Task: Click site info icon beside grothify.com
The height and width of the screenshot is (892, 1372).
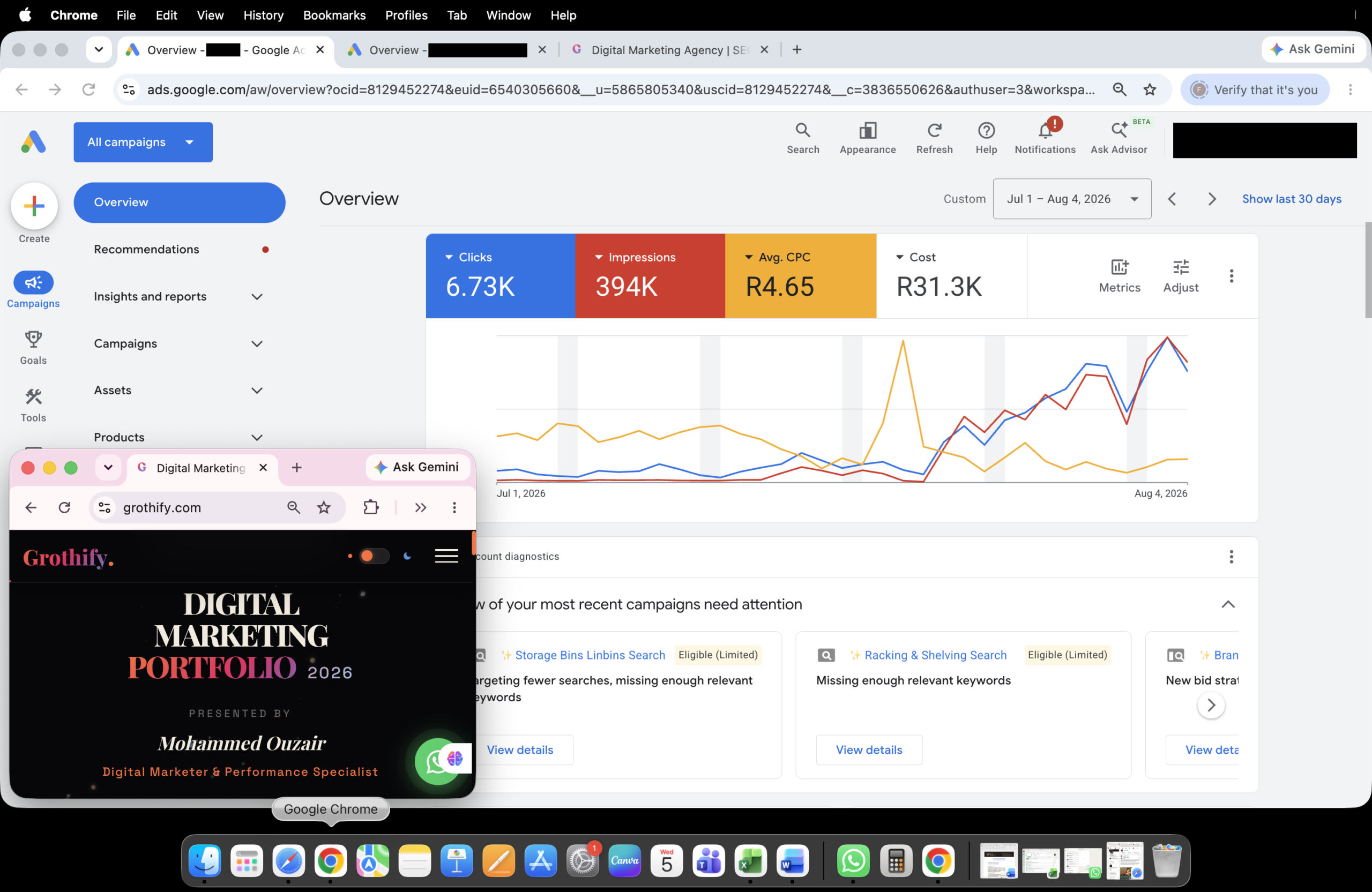Action: (x=105, y=507)
